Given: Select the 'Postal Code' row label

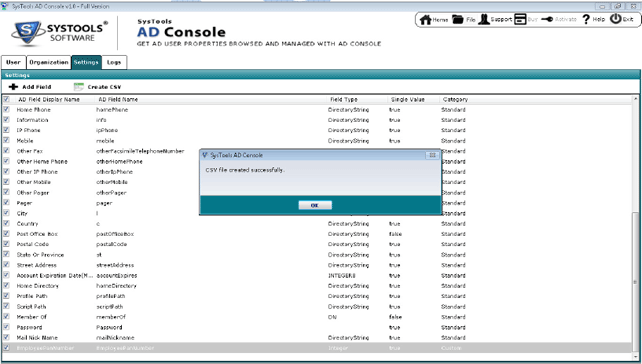Looking at the screenshot, I should 32,244.
